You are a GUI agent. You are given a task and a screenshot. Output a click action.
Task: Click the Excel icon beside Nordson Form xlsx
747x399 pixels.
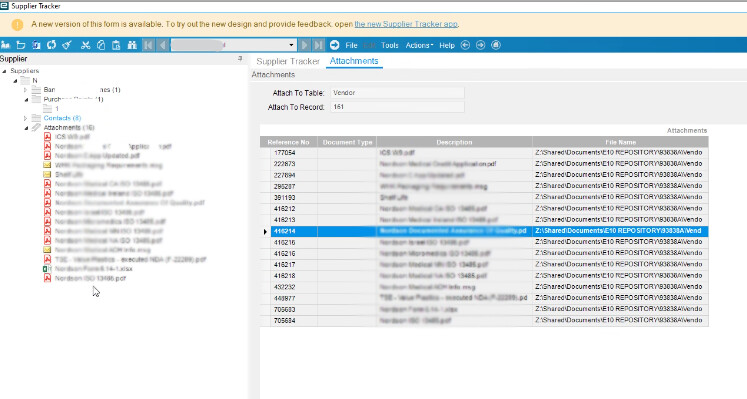(48, 269)
